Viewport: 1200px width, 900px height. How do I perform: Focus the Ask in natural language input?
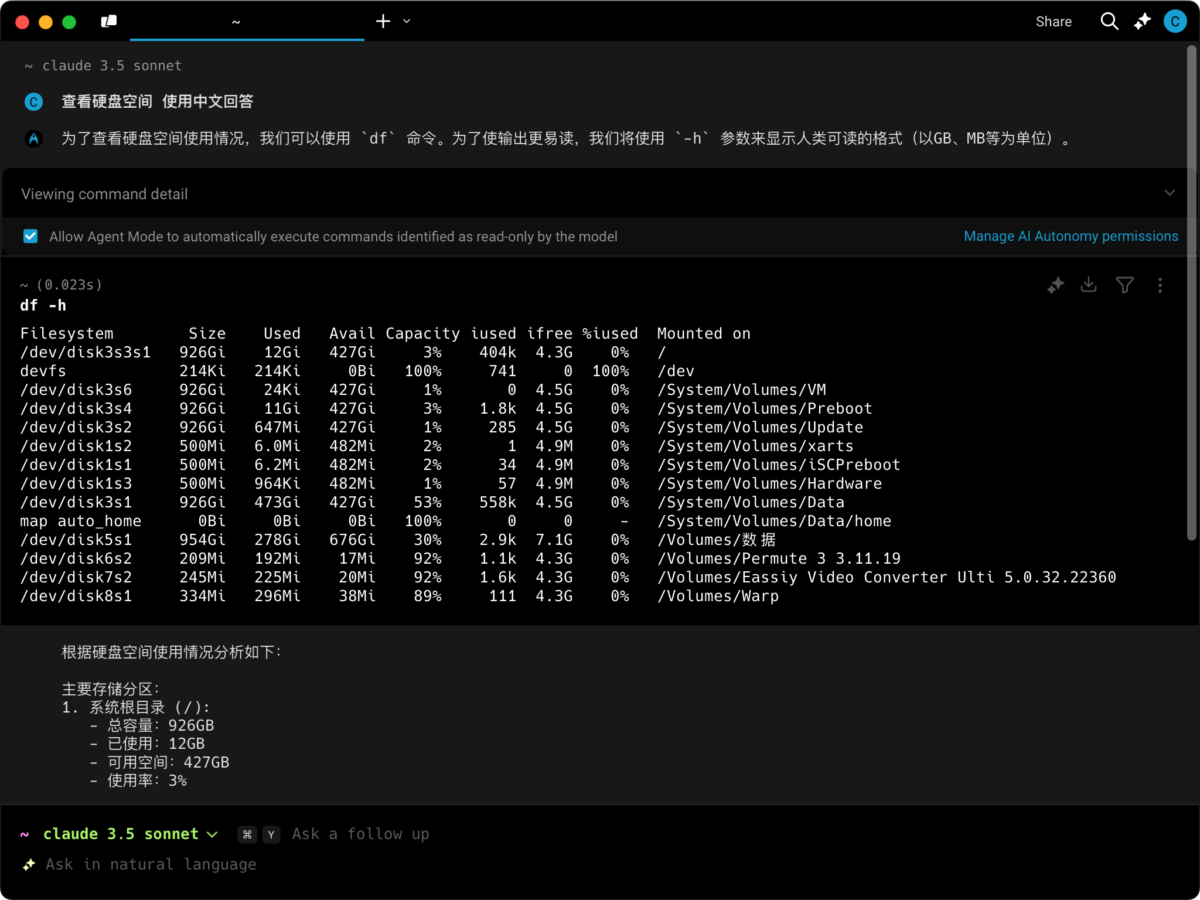coord(151,864)
